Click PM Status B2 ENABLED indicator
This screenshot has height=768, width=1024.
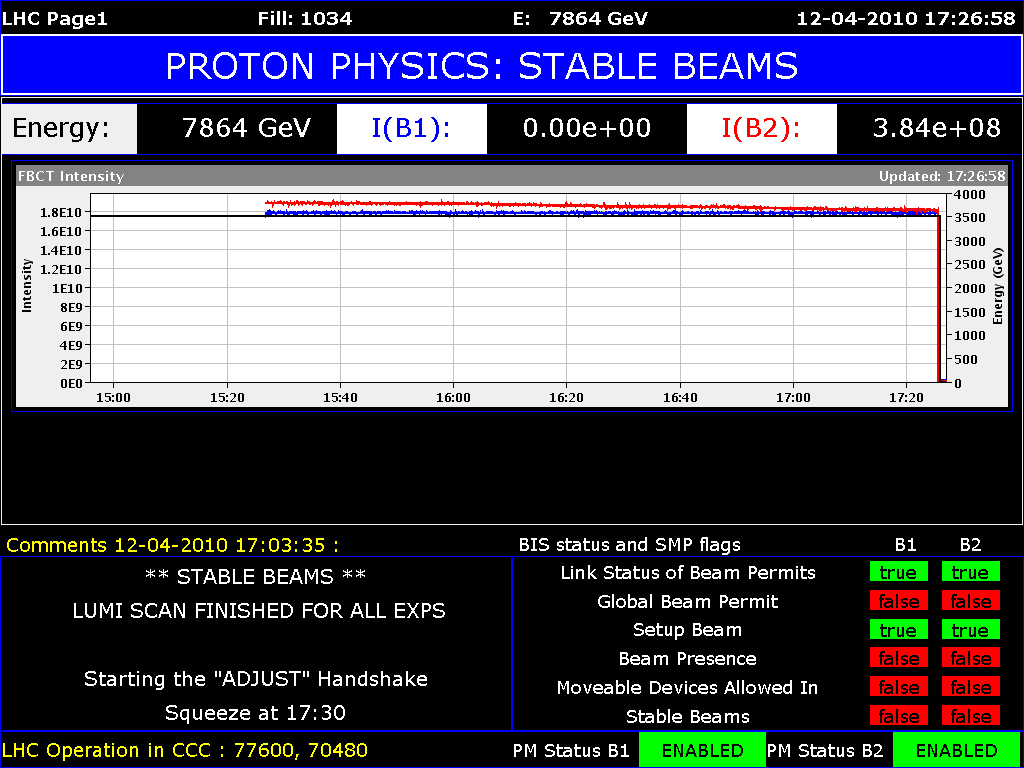click(956, 750)
